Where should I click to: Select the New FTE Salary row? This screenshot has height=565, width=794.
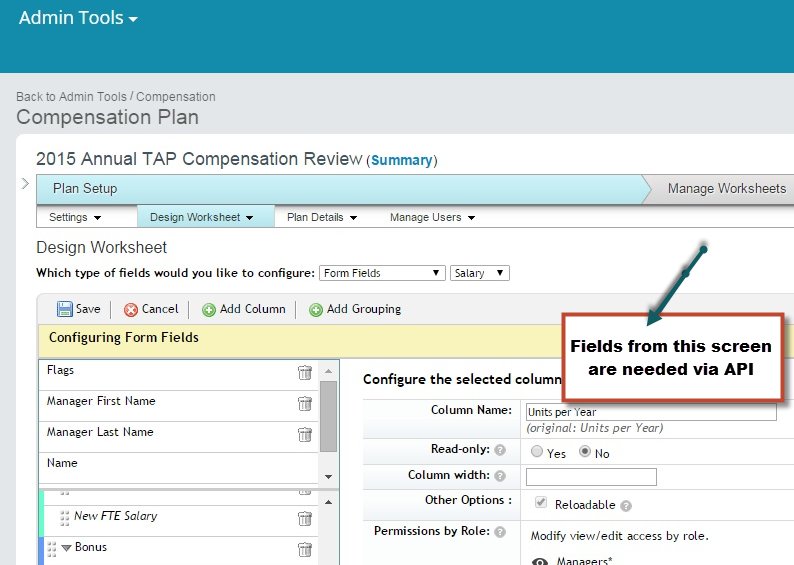(x=181, y=521)
